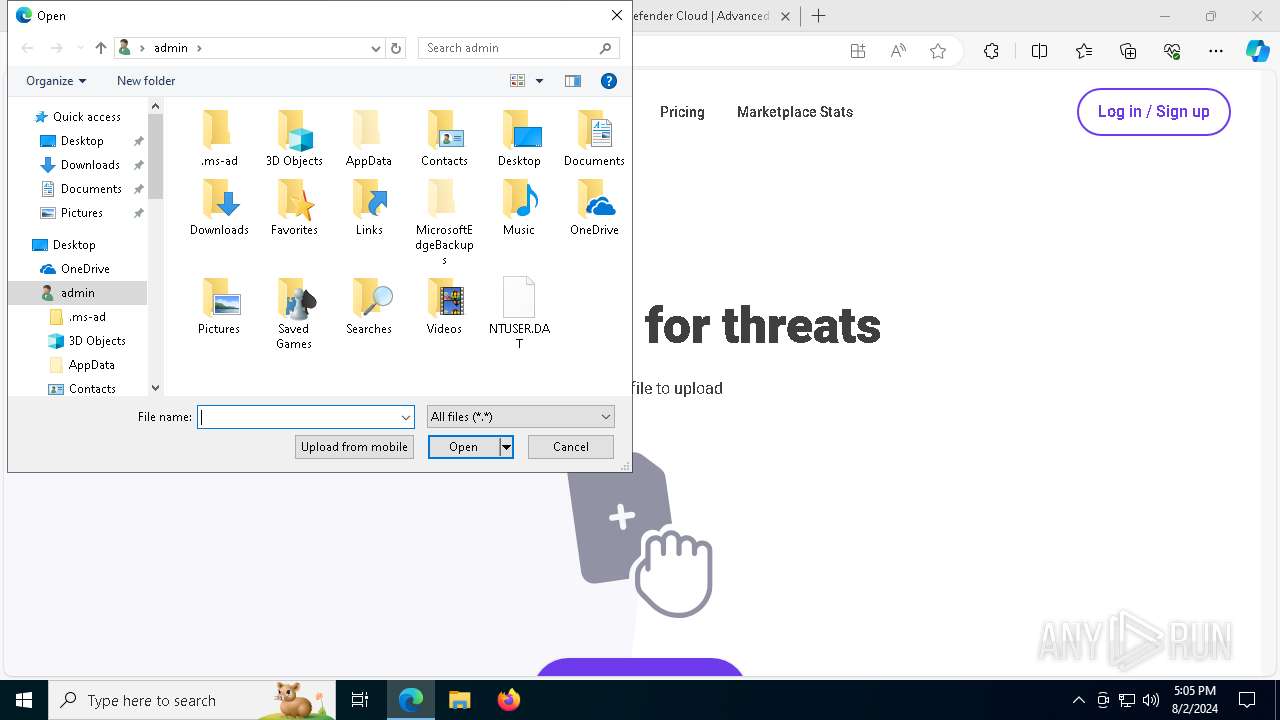Click the admin breadcrumb chevron

pos(199,48)
